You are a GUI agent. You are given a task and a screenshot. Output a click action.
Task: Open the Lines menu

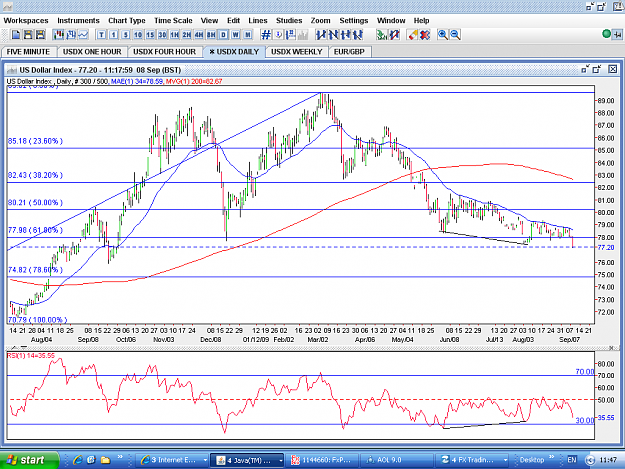[x=258, y=20]
